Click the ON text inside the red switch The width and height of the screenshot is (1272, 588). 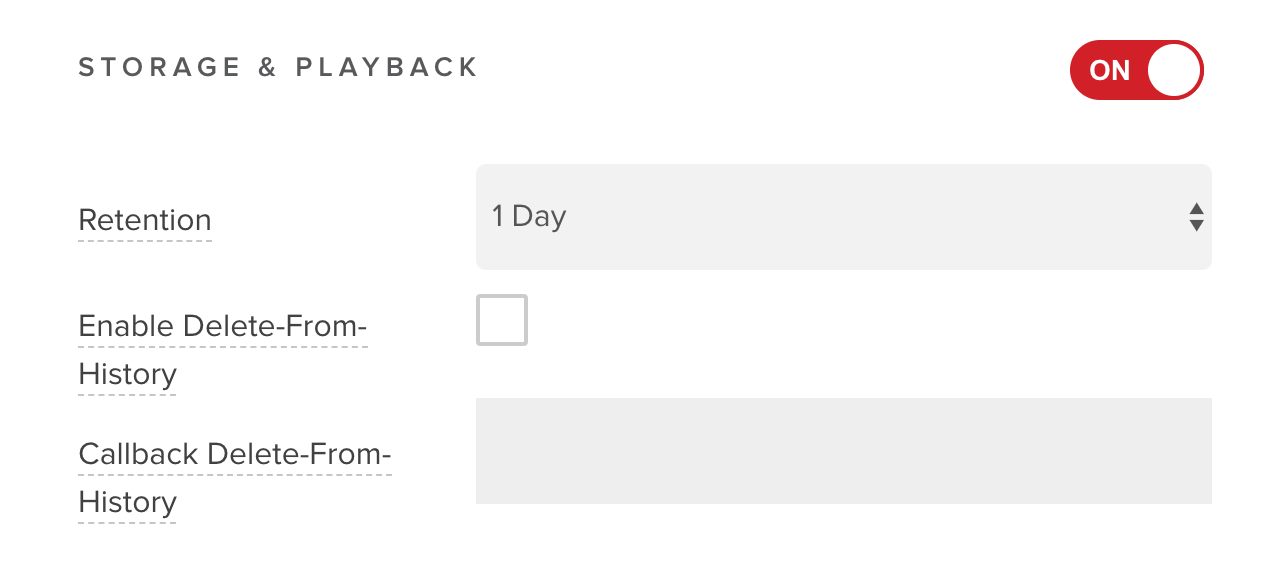(x=1109, y=70)
